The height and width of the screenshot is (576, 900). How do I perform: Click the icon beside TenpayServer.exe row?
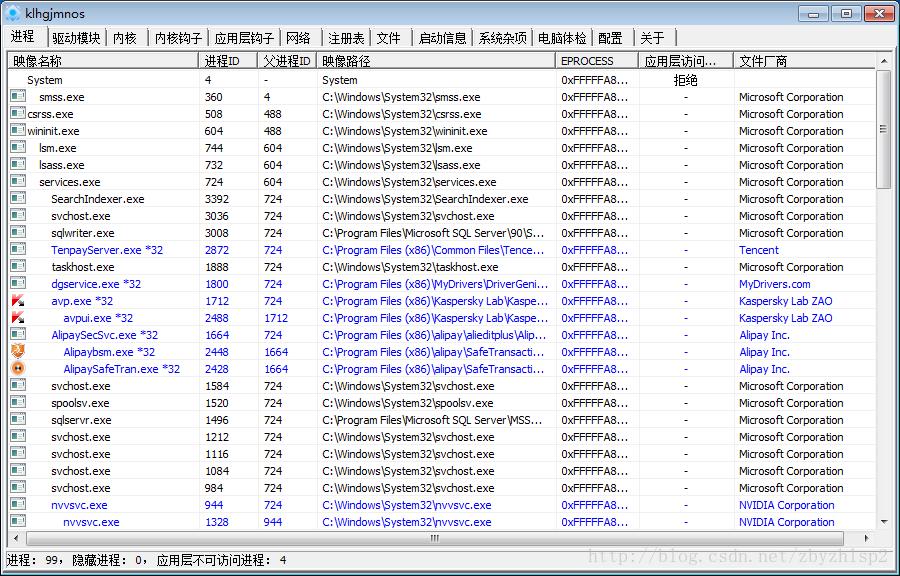(18, 250)
